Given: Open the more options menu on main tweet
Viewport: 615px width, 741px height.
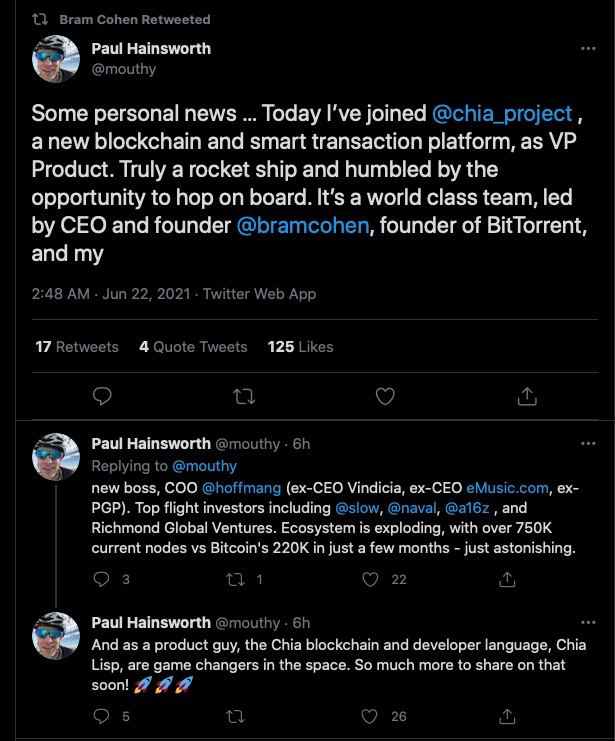Looking at the screenshot, I should click(588, 48).
